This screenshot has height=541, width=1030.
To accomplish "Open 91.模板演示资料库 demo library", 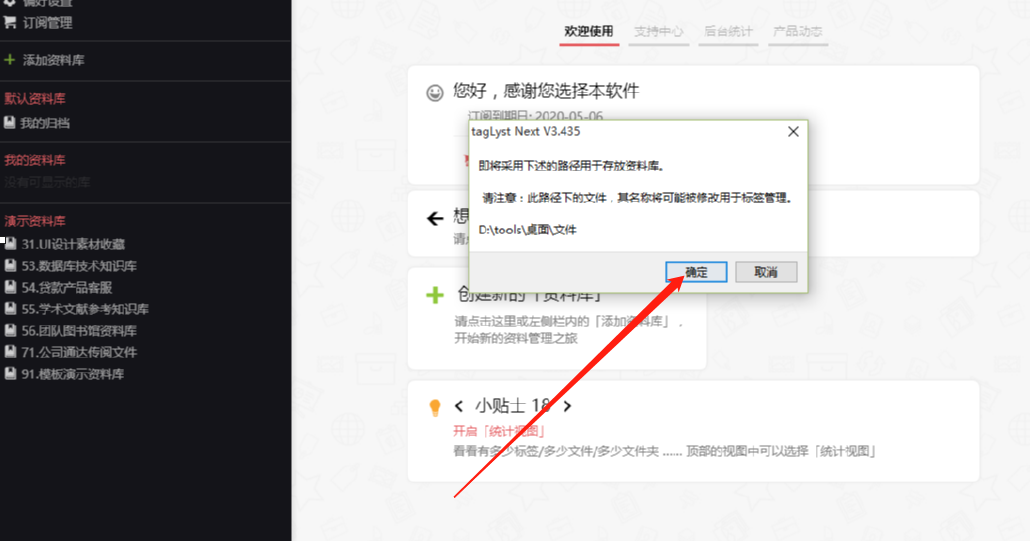I will 72,374.
